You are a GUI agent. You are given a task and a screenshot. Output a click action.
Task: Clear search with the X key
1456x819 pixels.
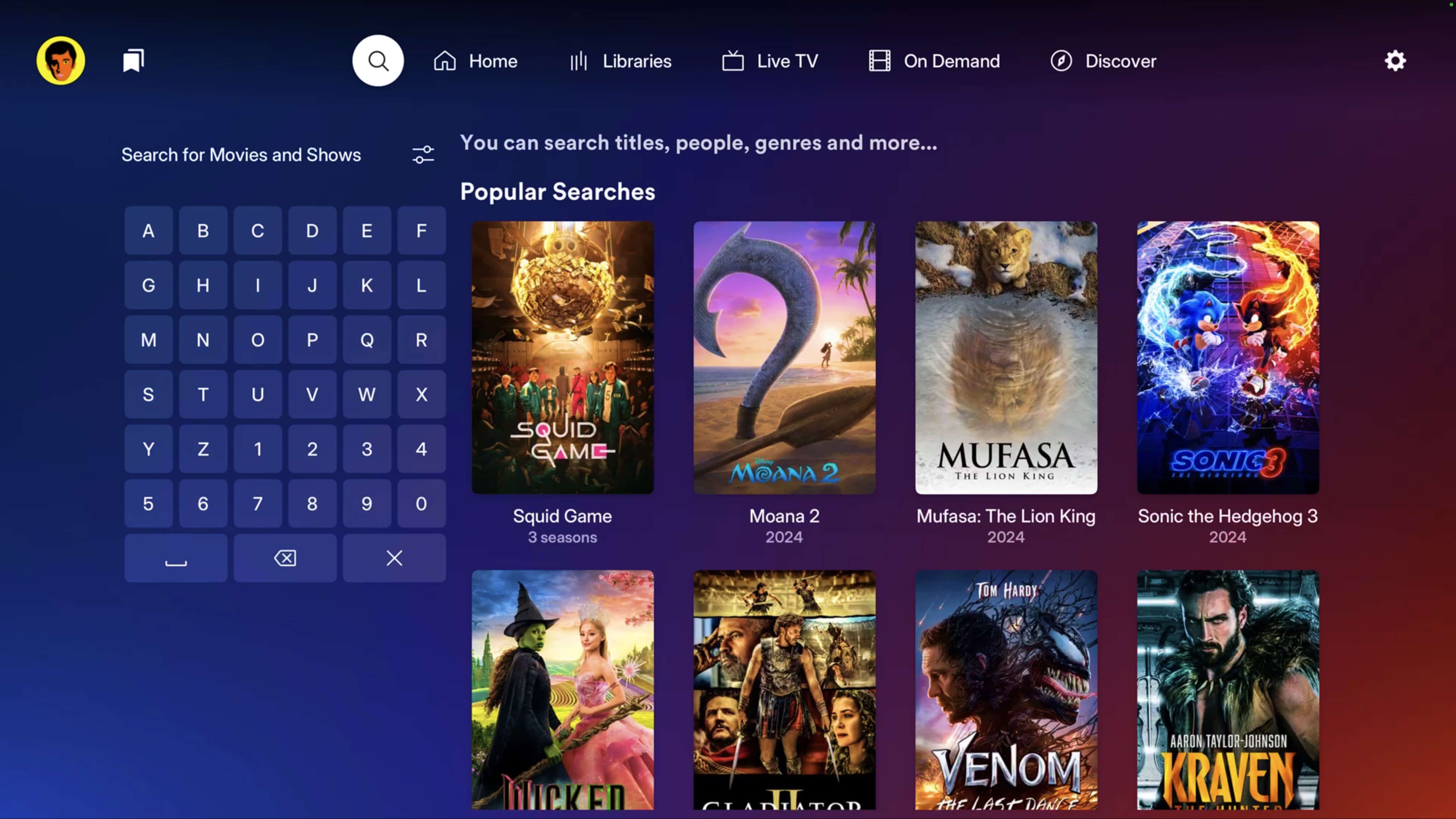click(x=394, y=558)
